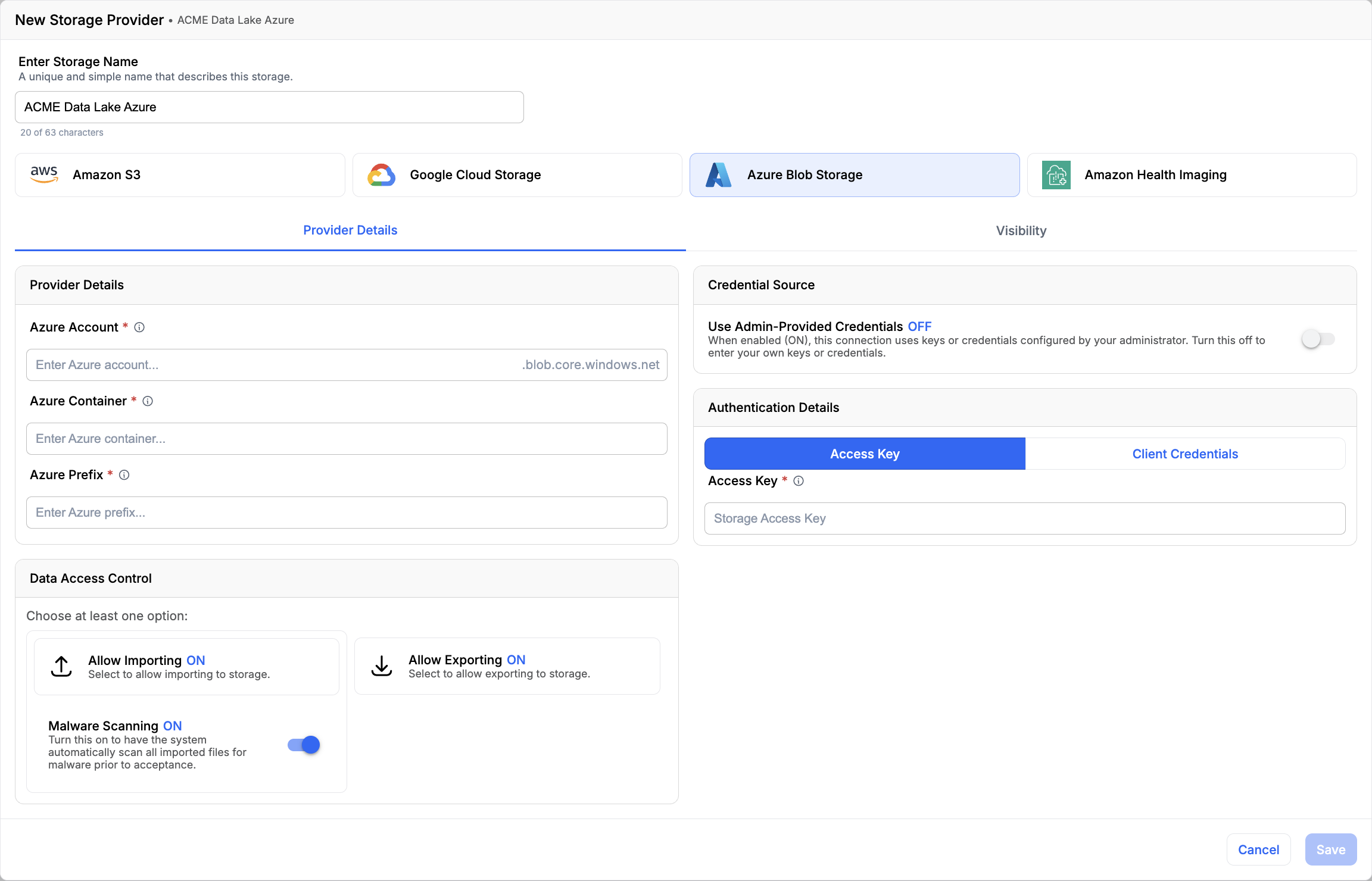Click the Cancel button
1372x881 pixels.
coord(1258,849)
